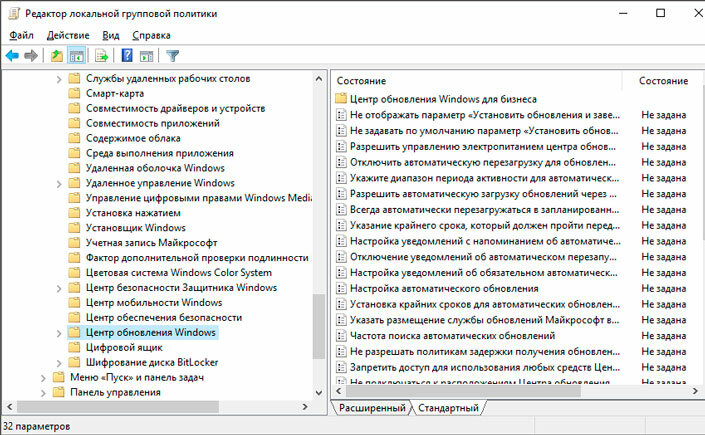The width and height of the screenshot is (705, 435).
Task: Open the Вид menu
Action: pyautogui.click(x=111, y=35)
